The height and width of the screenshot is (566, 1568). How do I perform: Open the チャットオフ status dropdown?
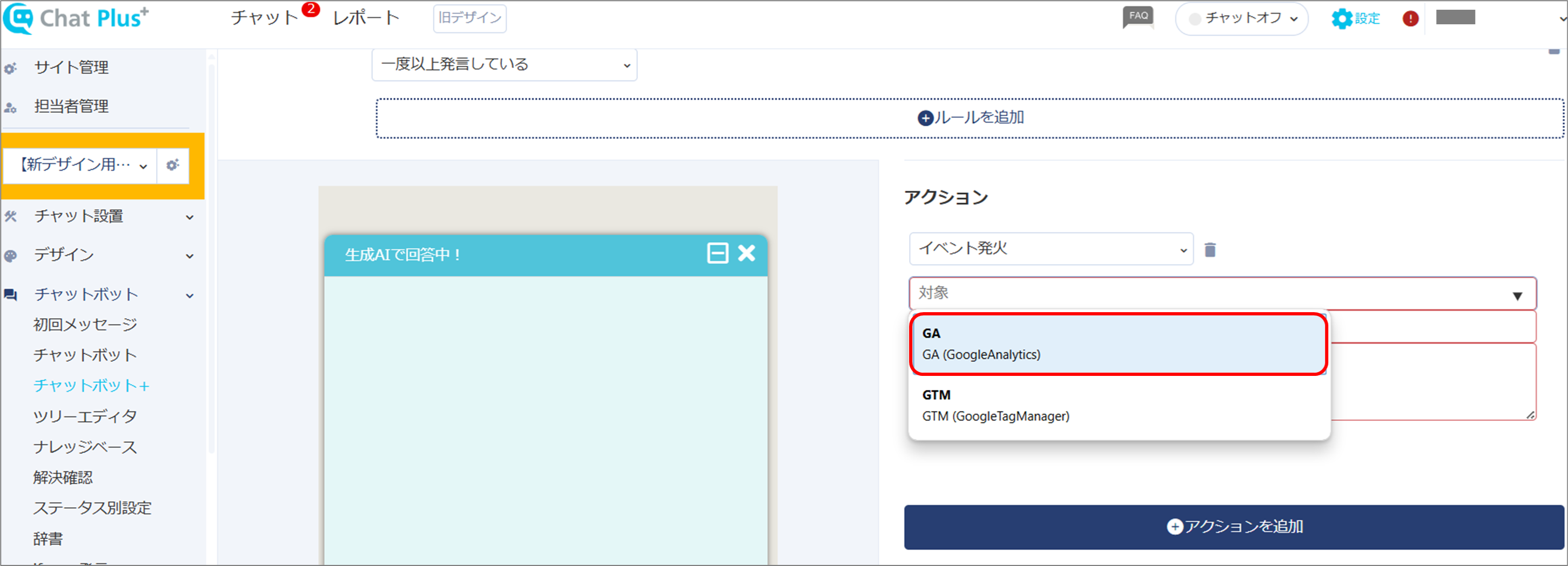(1242, 19)
